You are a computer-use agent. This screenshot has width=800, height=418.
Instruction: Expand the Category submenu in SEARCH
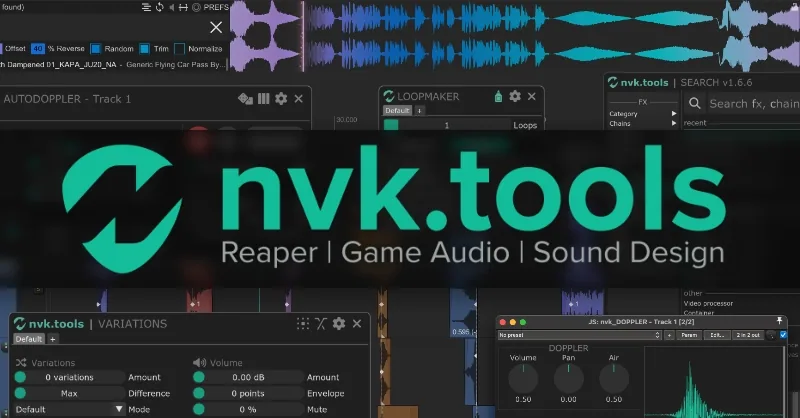point(642,114)
